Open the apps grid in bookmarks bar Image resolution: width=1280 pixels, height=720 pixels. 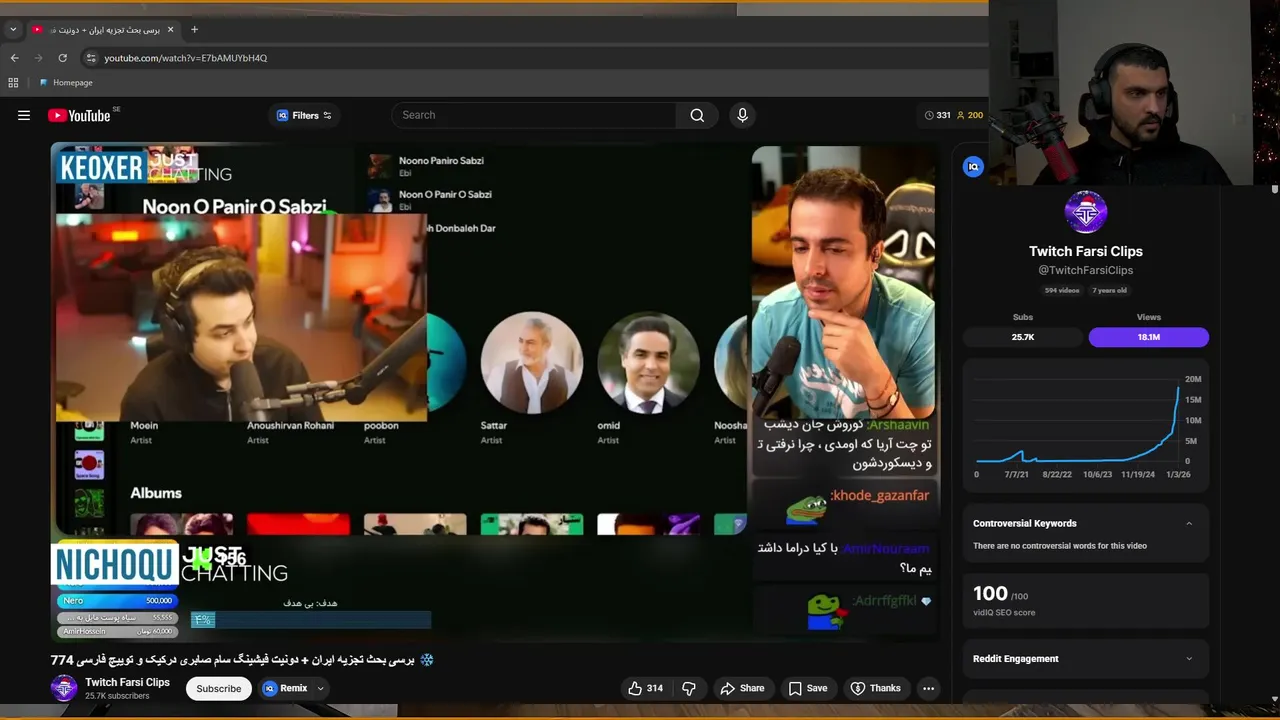tap(13, 83)
